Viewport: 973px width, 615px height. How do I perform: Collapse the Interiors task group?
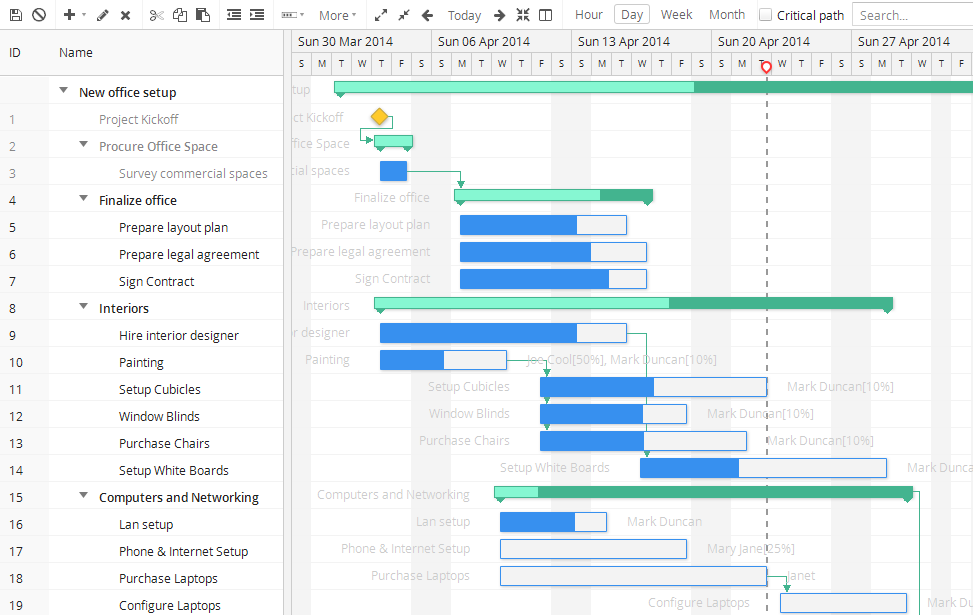tap(84, 307)
